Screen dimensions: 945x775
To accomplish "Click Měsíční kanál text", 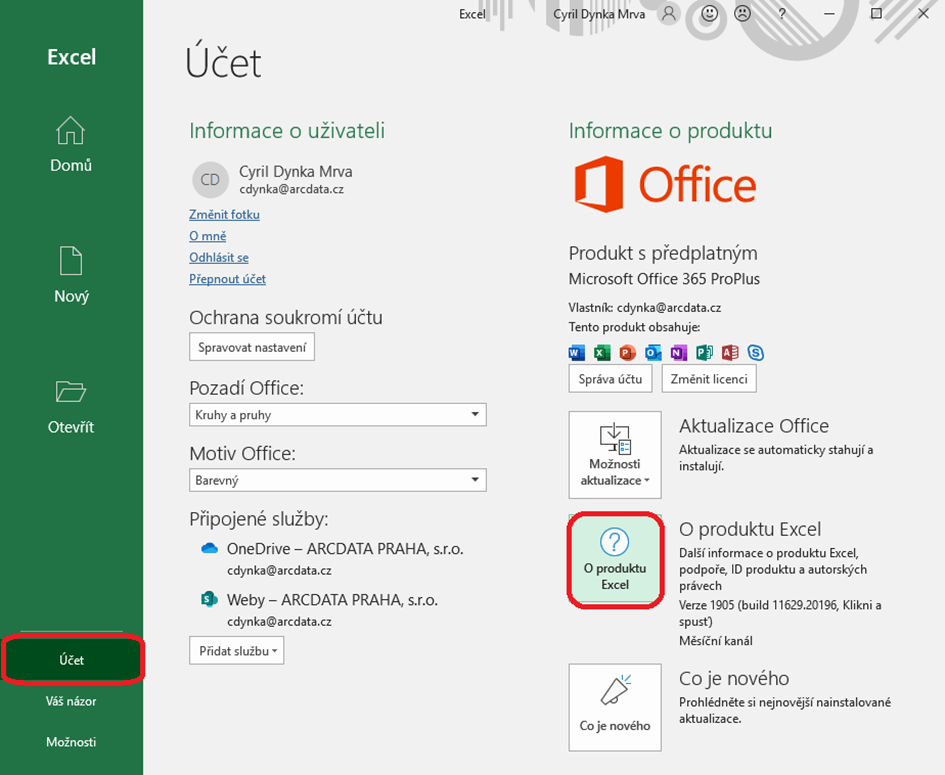I will pos(715,641).
